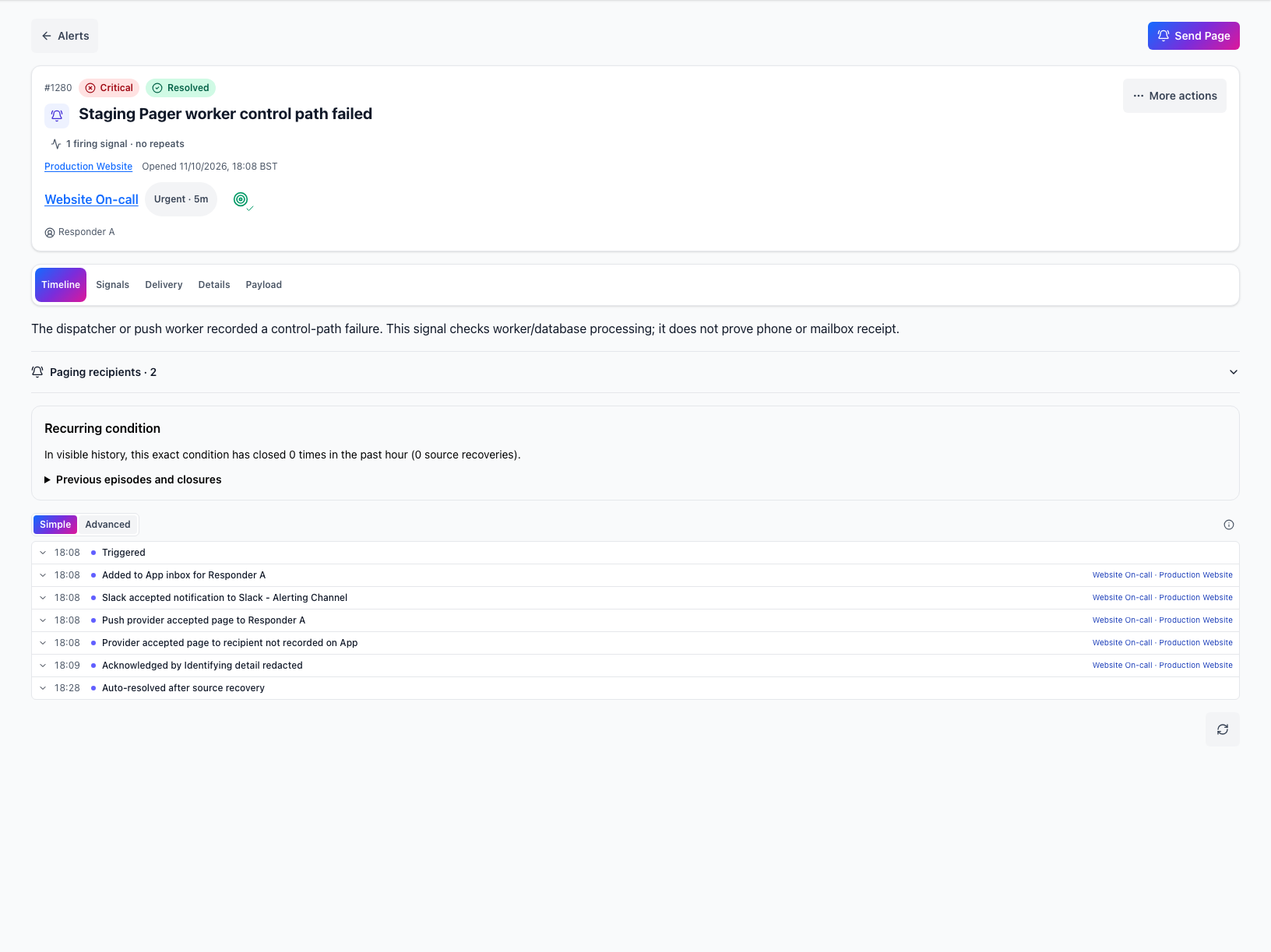Open the Signals tab
1271x952 pixels.
click(113, 285)
